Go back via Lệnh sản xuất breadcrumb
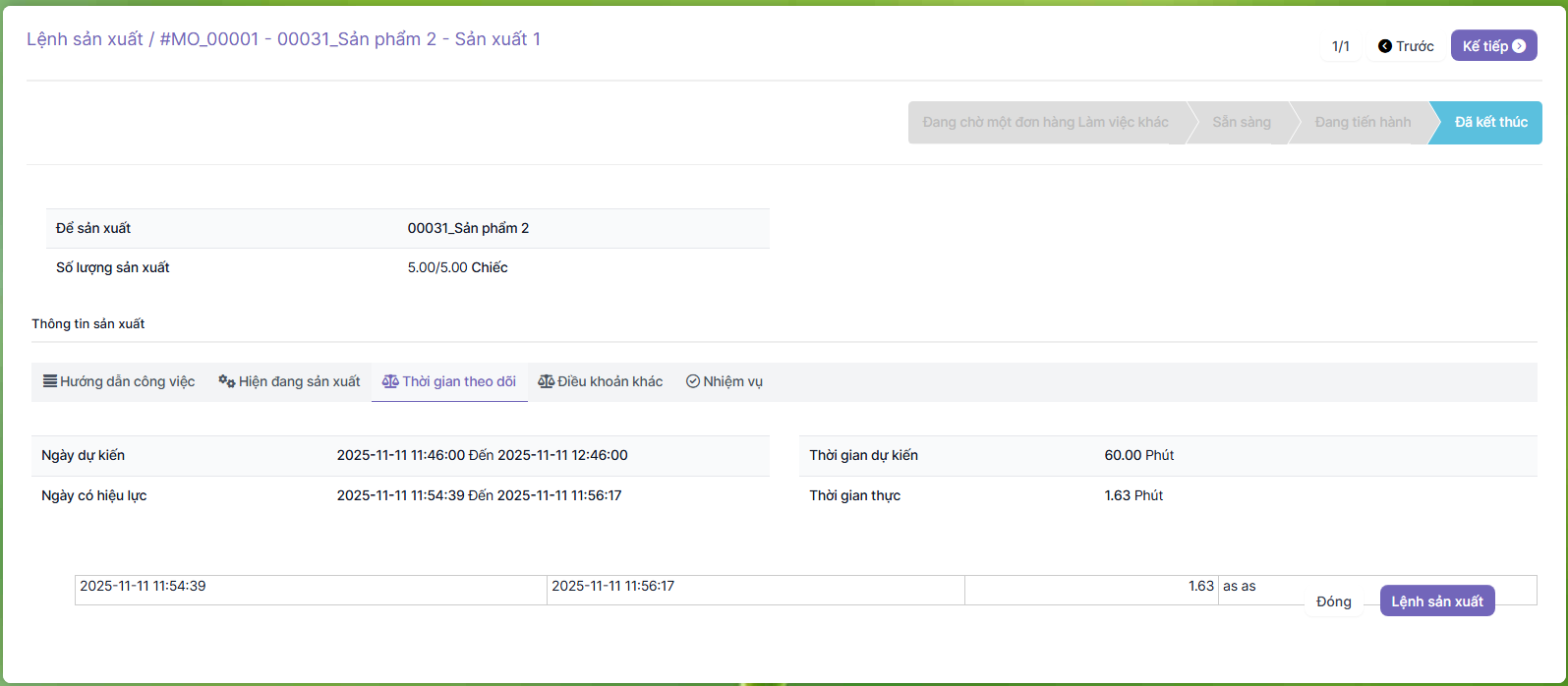Image resolution: width=1568 pixels, height=686 pixels. 85,39
